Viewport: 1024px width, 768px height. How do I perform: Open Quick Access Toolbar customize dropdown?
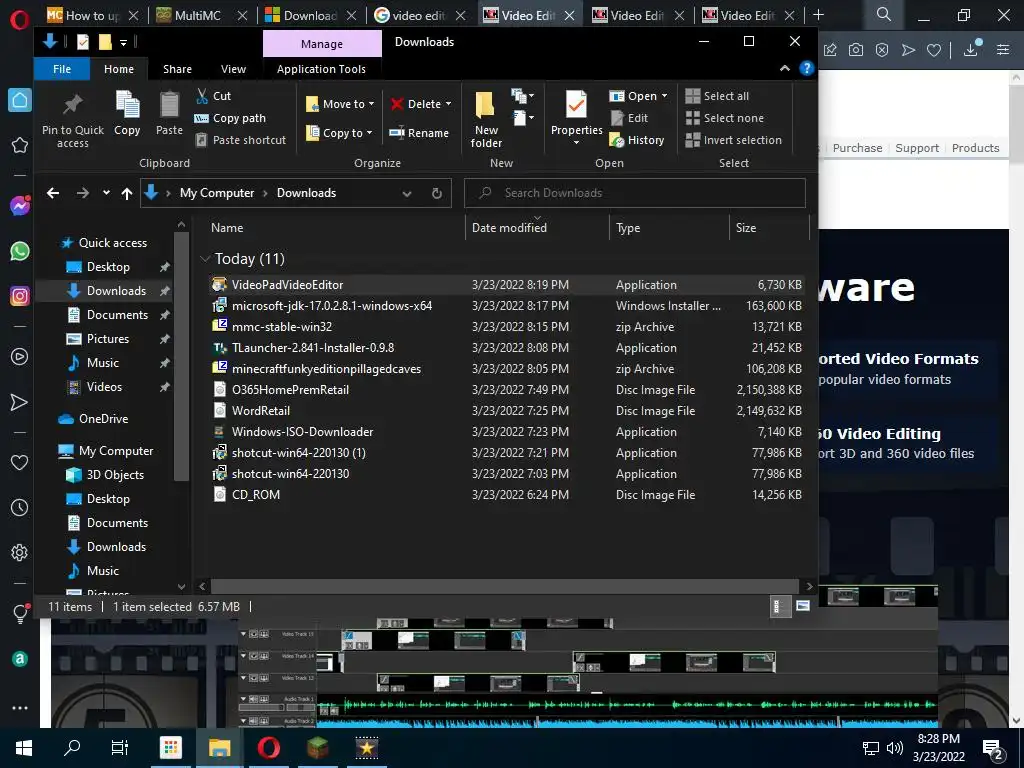click(x=123, y=42)
